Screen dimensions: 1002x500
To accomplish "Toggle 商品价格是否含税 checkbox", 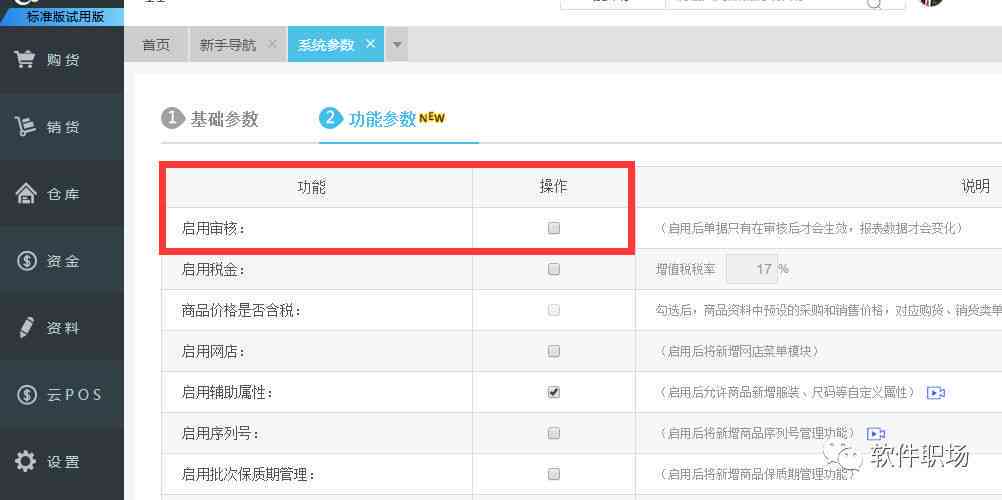I will click(554, 310).
